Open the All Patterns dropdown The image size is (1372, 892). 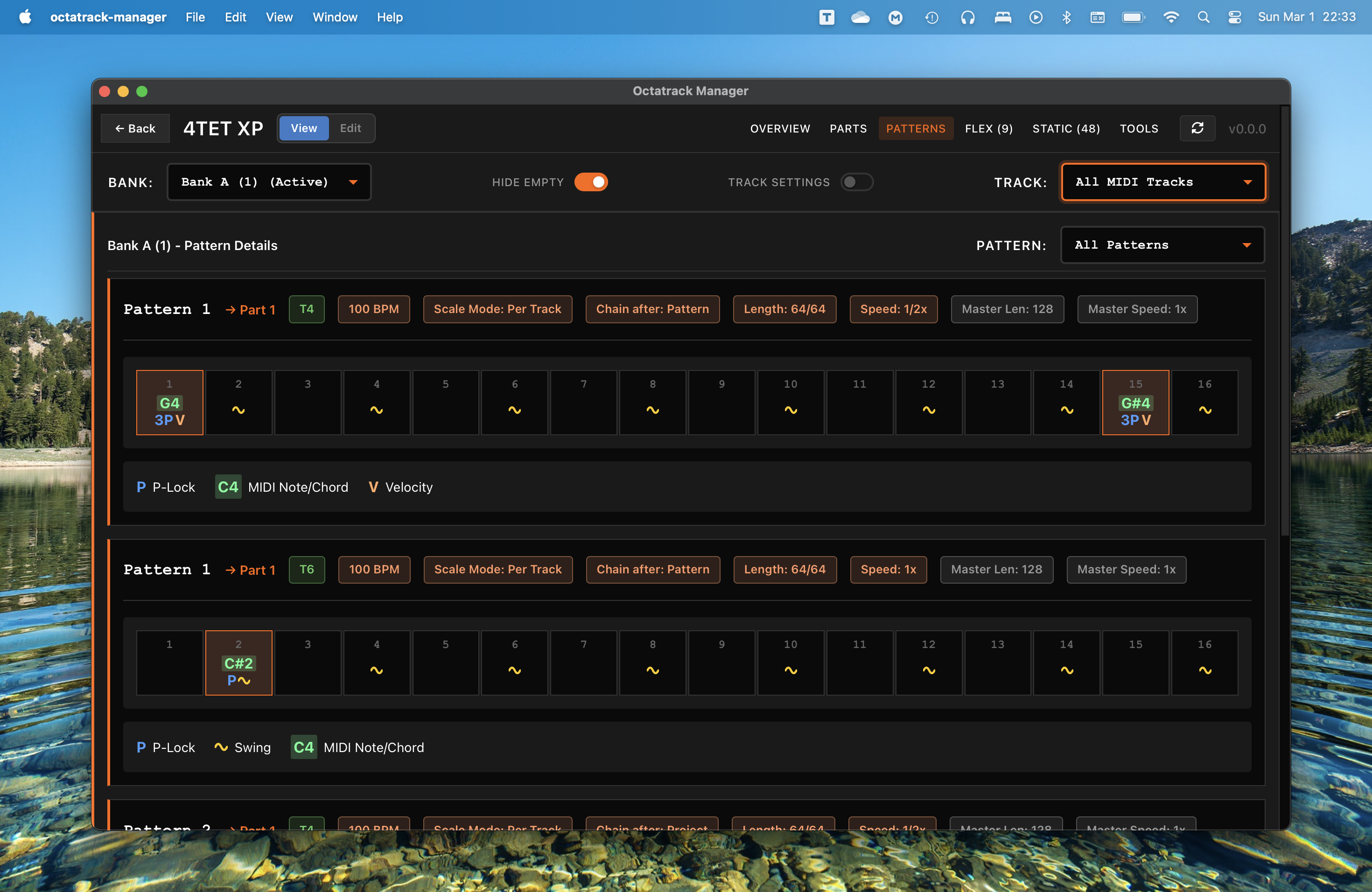[1162, 244]
